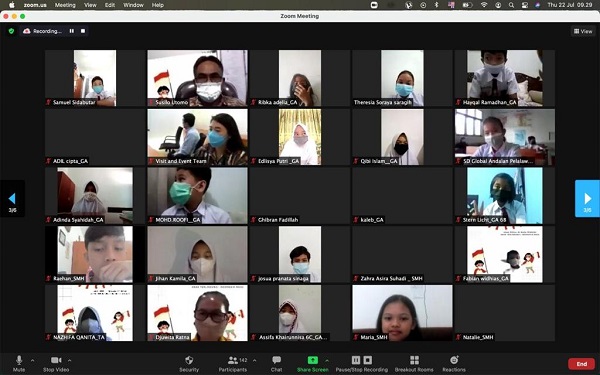Open the Edit menu

click(x=110, y=5)
